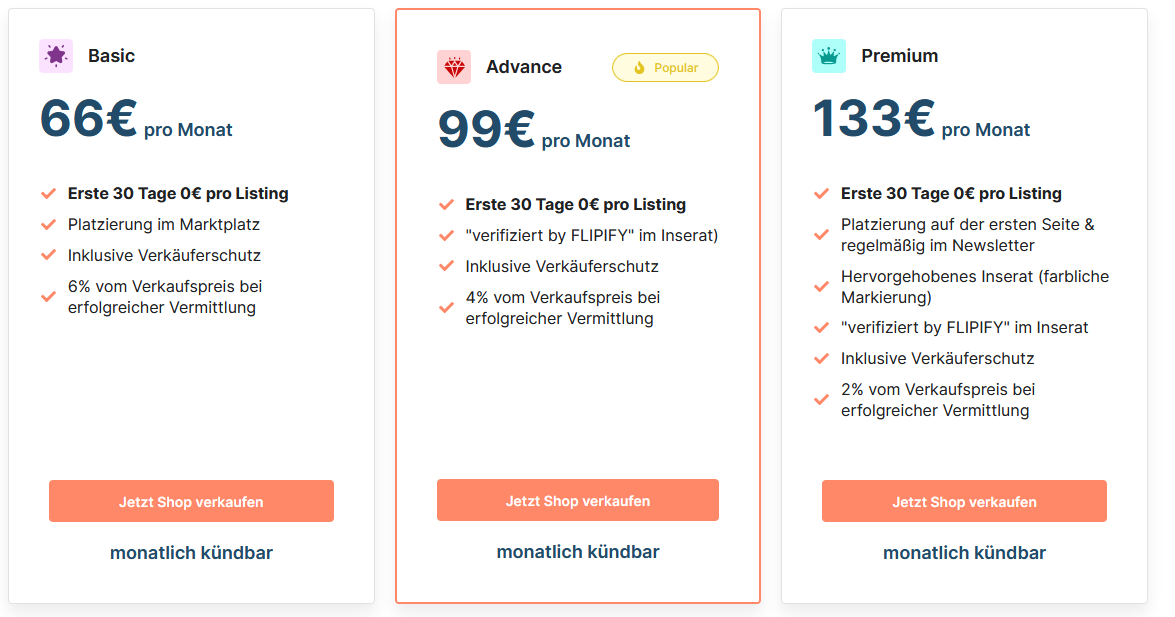This screenshot has width=1175, height=617.
Task: Click checkmark beside Basic Inklusive Verkäuferschutz
Action: [x=49, y=255]
